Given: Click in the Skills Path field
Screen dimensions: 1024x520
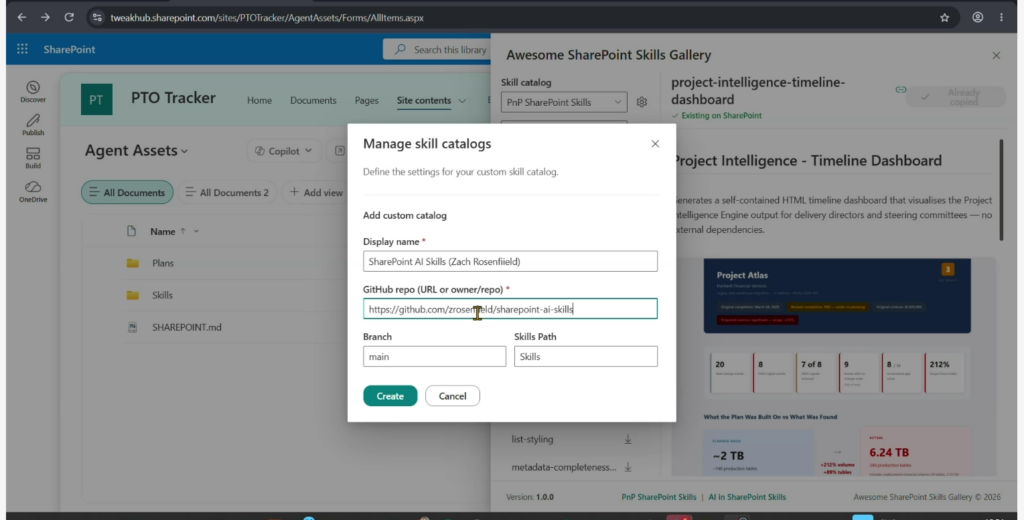Looking at the screenshot, I should pos(586,357).
